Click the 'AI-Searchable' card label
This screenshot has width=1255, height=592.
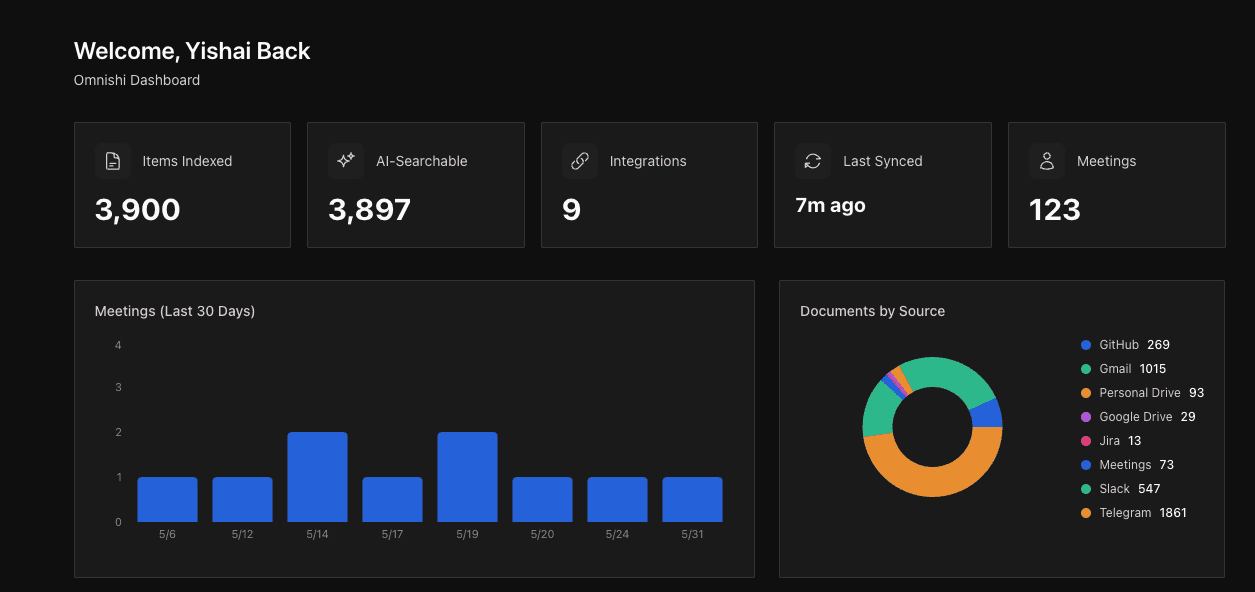tap(421, 161)
